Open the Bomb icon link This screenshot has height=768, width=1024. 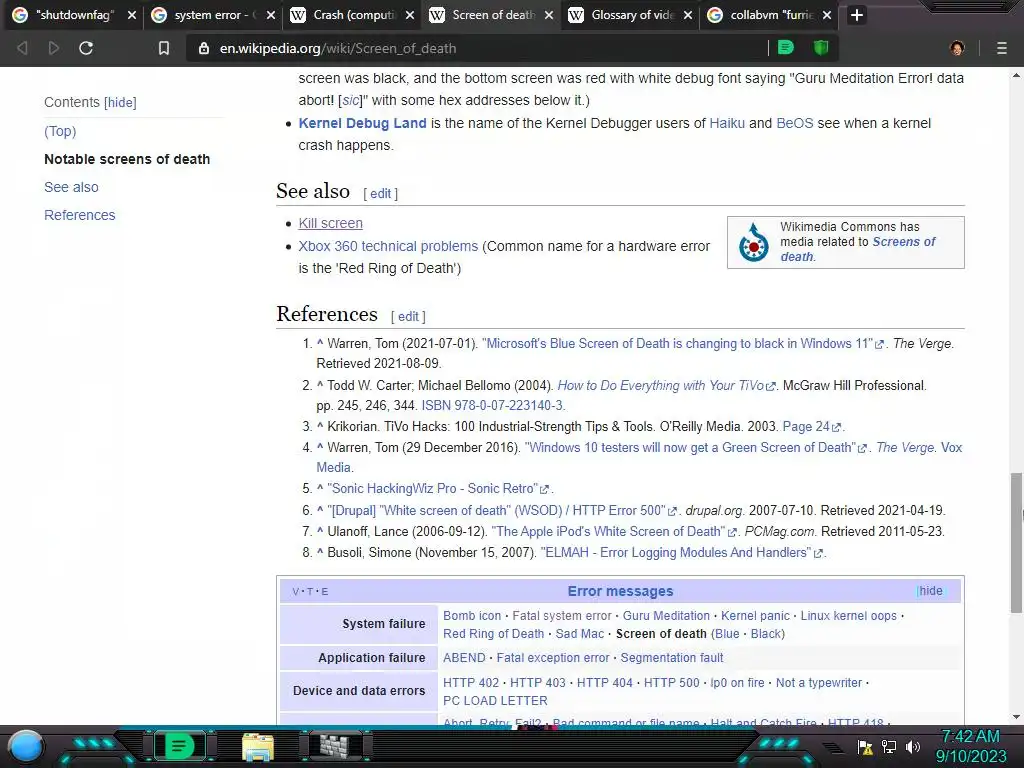pyautogui.click(x=472, y=616)
